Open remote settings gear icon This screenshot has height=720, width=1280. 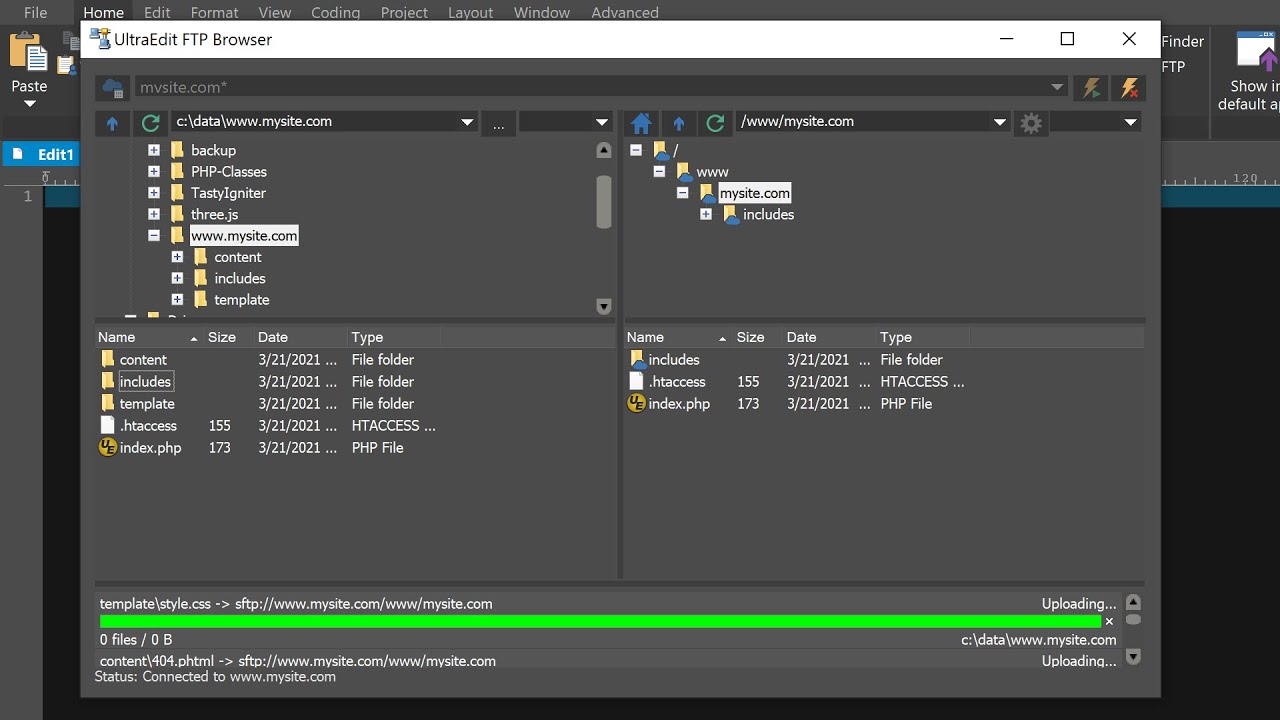tap(1031, 123)
